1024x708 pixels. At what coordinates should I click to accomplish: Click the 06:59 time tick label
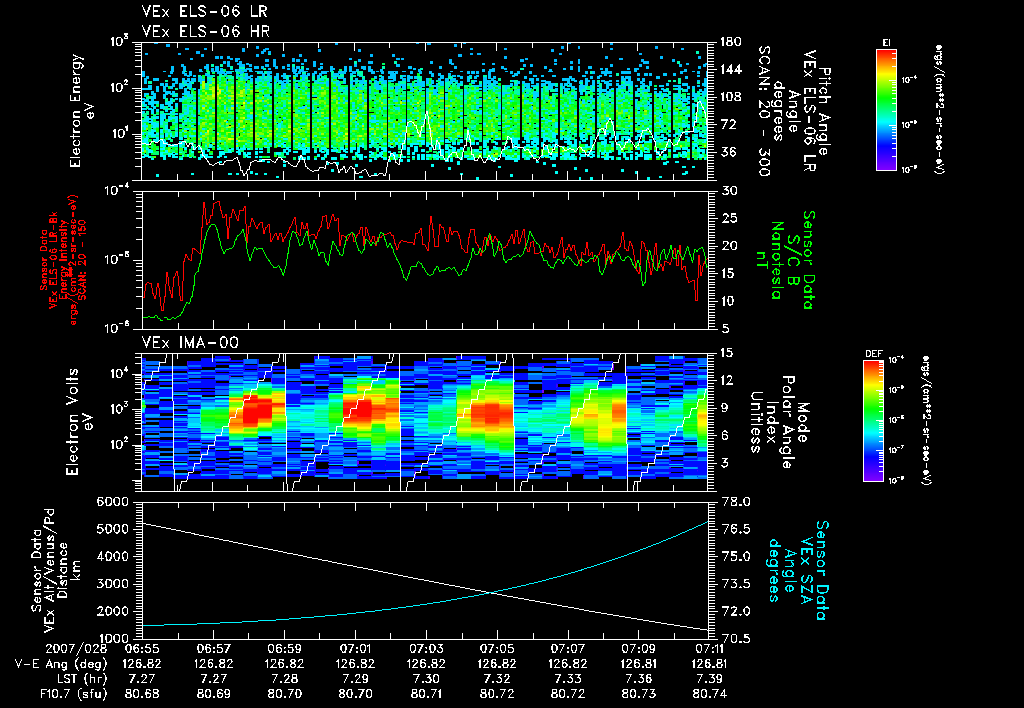click(285, 649)
